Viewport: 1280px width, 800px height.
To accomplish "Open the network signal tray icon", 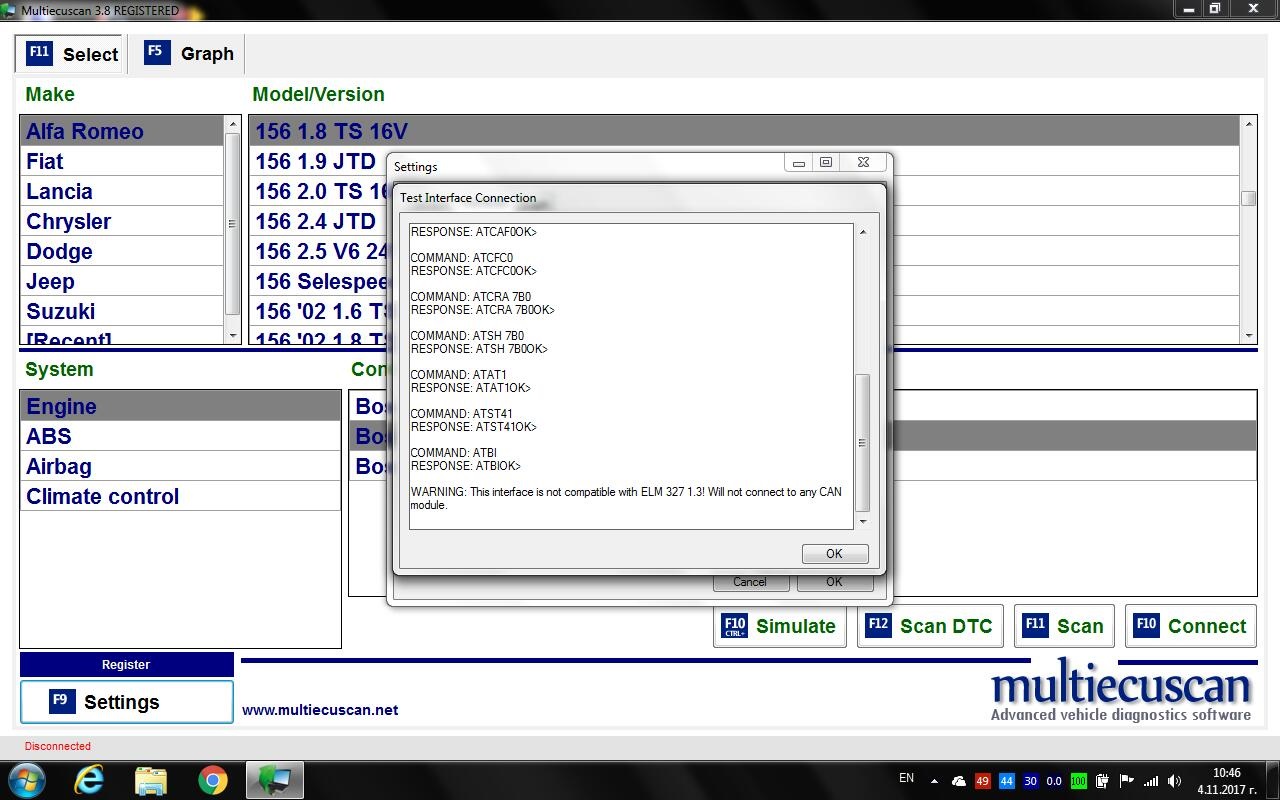I will [x=1151, y=781].
